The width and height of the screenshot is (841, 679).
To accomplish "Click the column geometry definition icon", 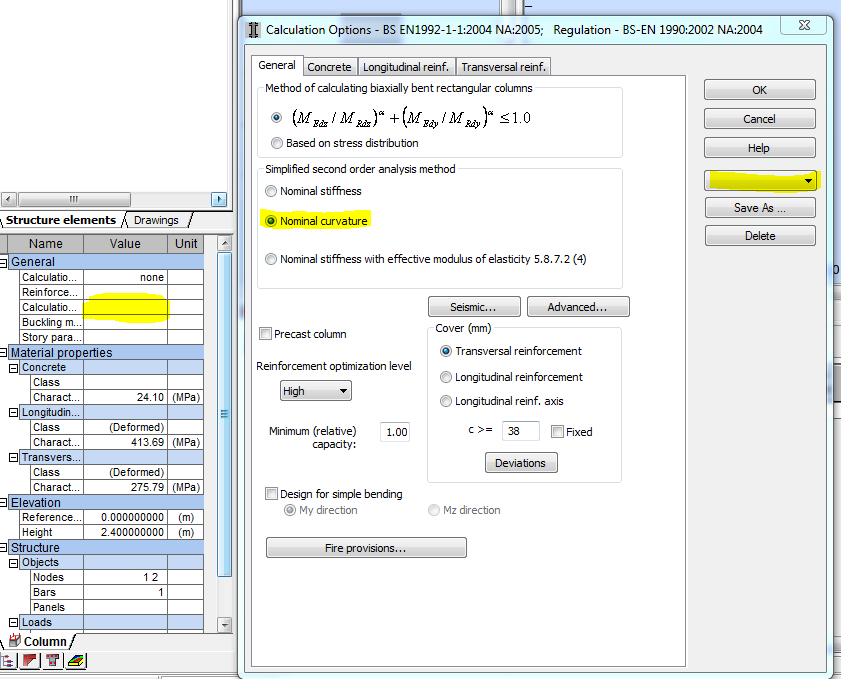I will [29, 660].
